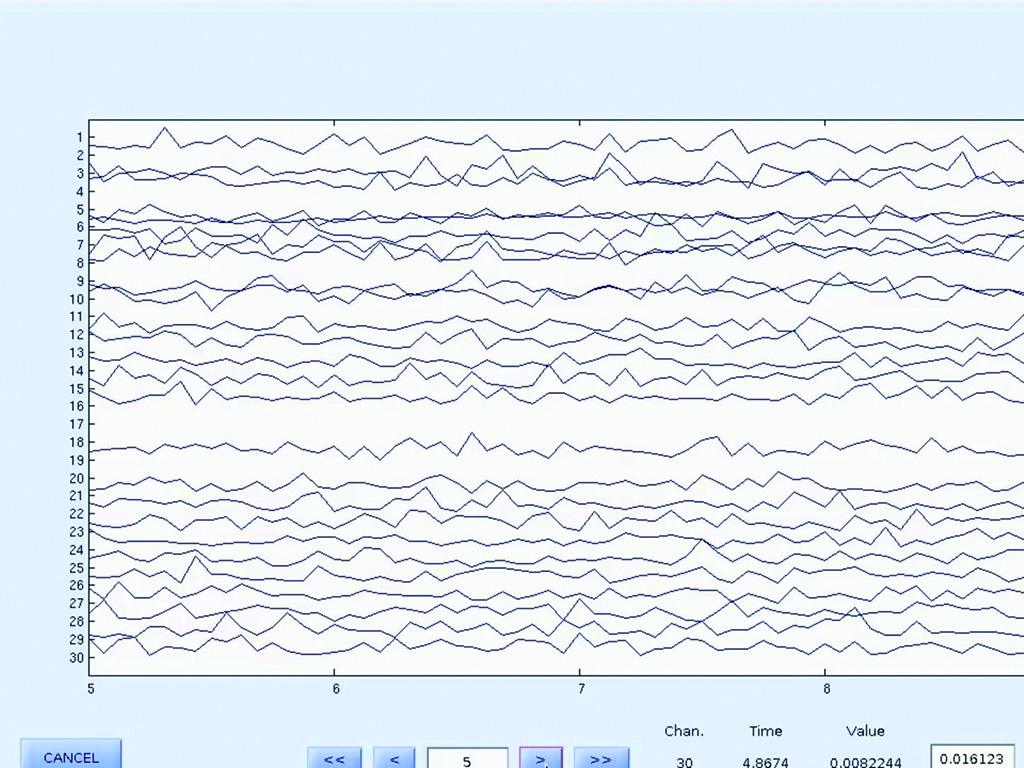Click the 6 second x-axis tick label
1024x768 pixels.
point(335,689)
